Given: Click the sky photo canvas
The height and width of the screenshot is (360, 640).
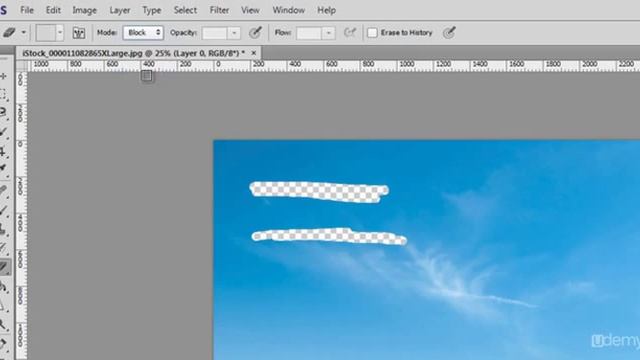Looking at the screenshot, I should point(427,250).
